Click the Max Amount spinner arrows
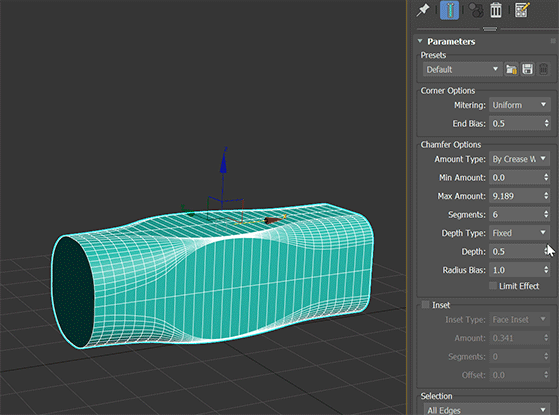Image resolution: width=559 pixels, height=415 pixels. (546, 196)
